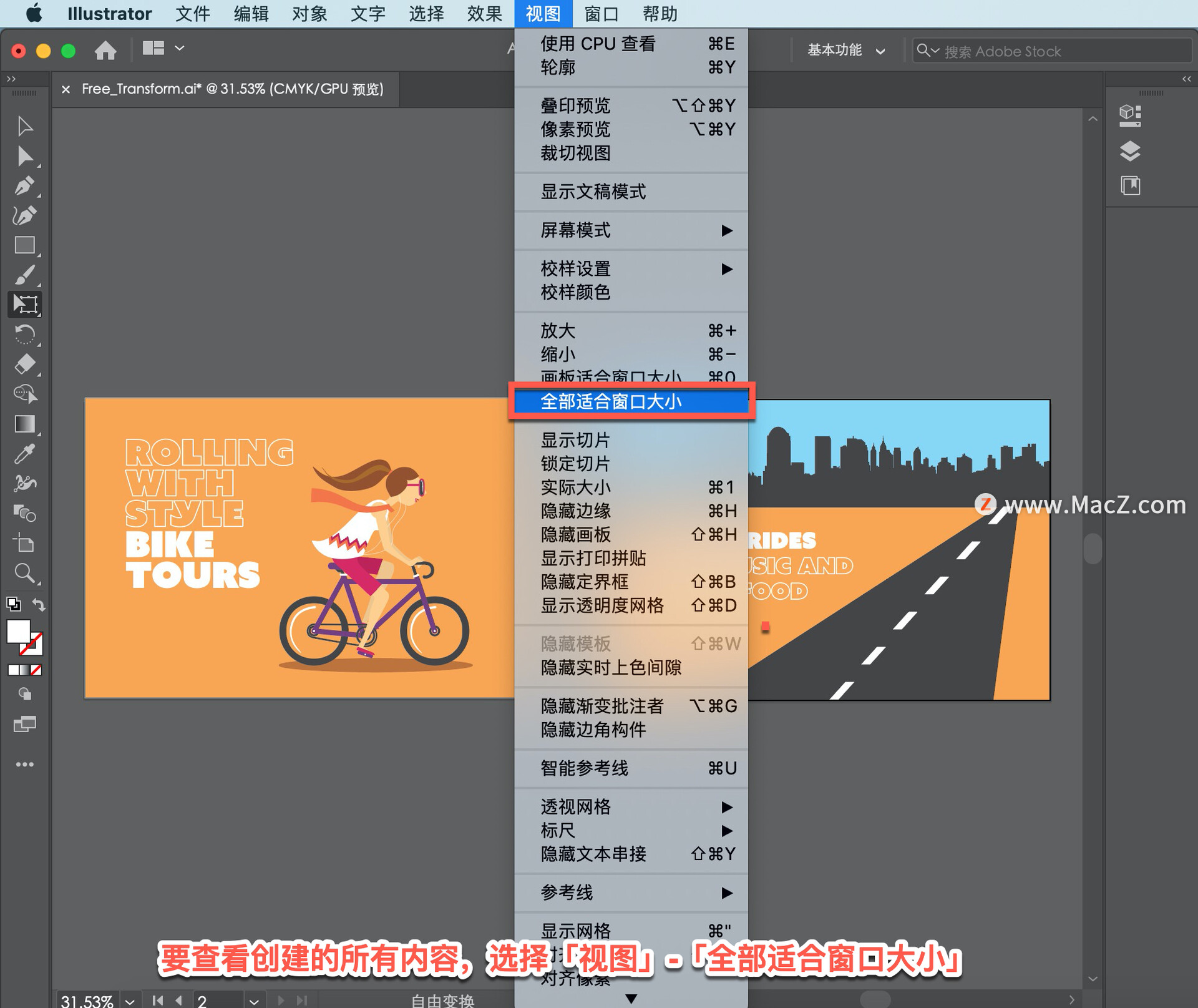This screenshot has height=1008, width=1198.
Task: Close the Free_Transform.ai document tab
Action: (x=66, y=89)
